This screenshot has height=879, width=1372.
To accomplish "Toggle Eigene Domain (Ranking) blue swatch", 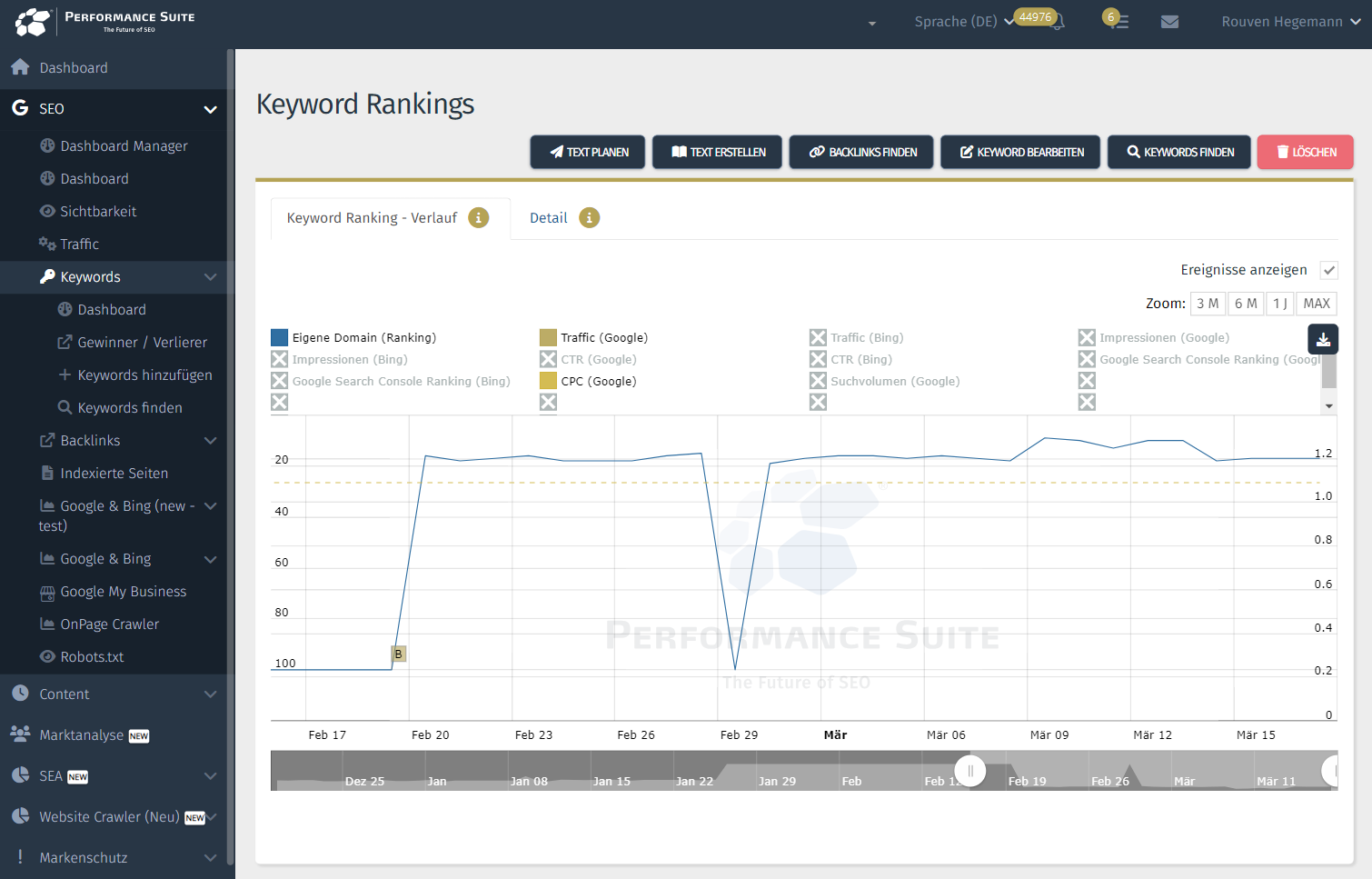I will (280, 337).
